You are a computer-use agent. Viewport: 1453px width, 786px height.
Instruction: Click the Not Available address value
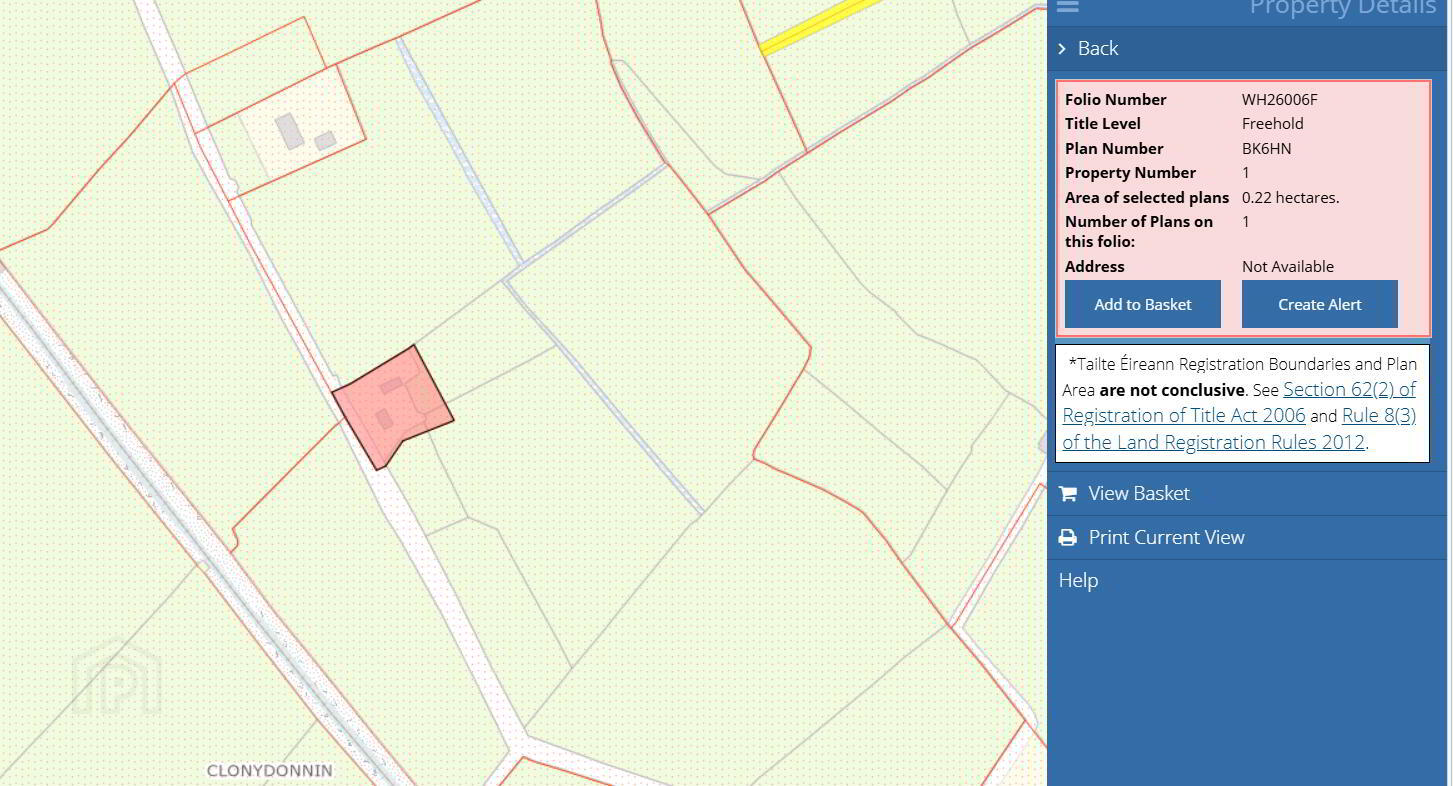[1288, 266]
